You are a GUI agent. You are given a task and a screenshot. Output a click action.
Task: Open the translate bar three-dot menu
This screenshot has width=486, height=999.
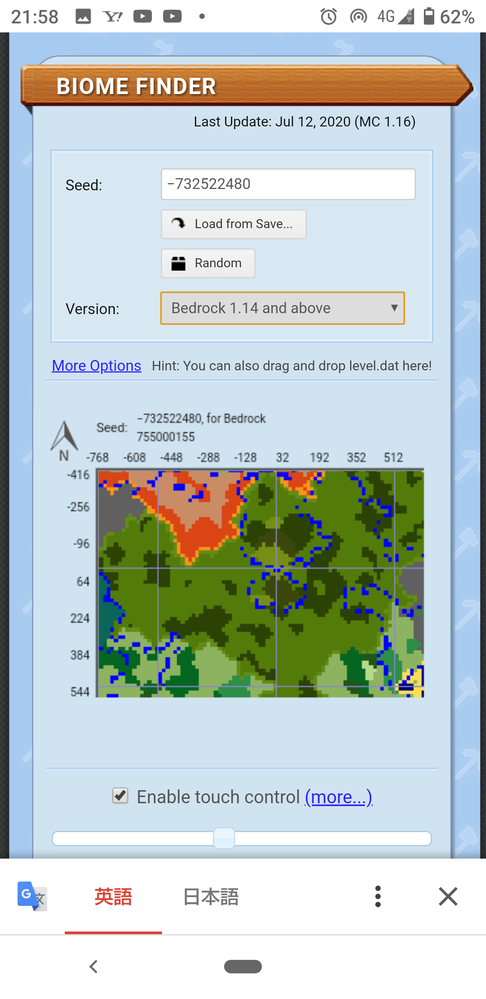tap(378, 896)
